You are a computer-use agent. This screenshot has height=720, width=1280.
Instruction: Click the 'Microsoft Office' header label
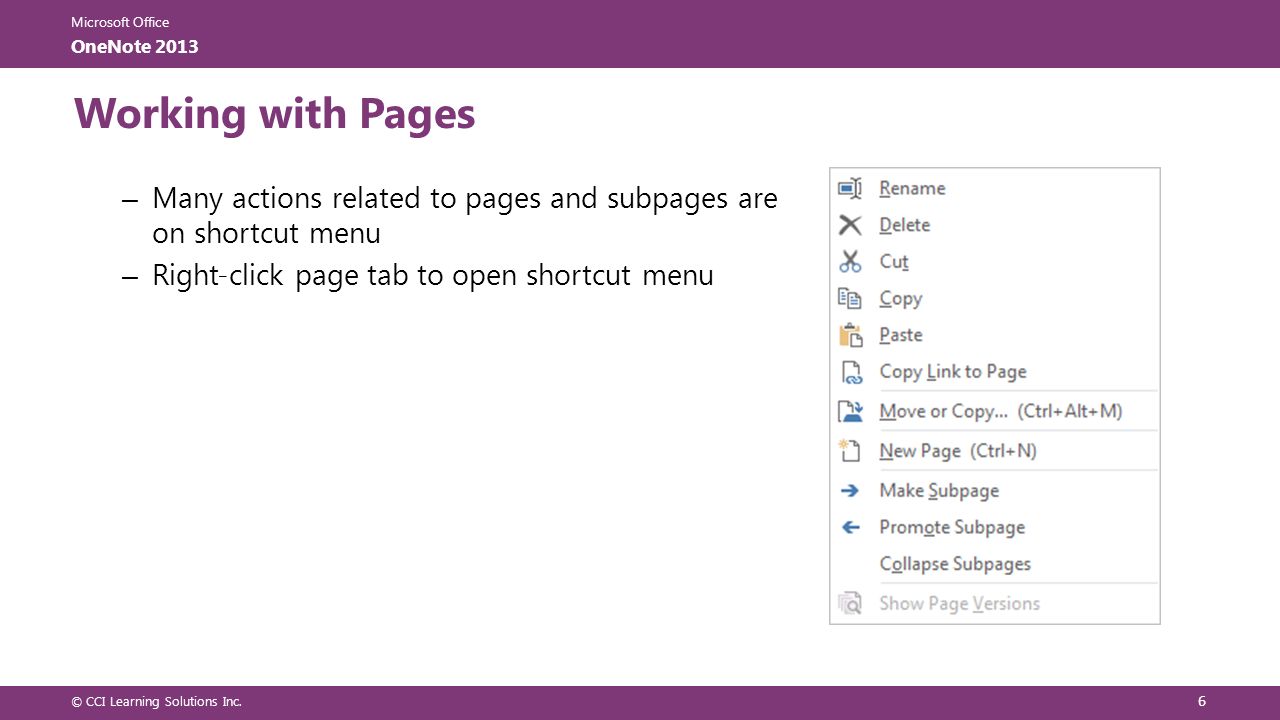(x=120, y=22)
